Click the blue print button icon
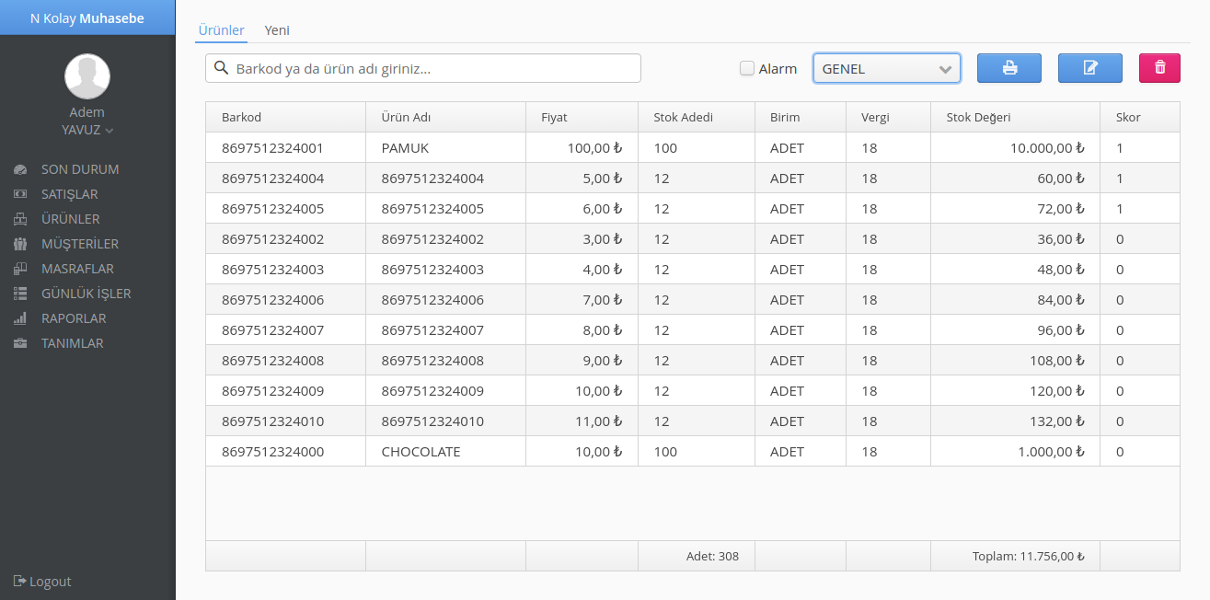This screenshot has height=600, width=1210. point(1009,68)
